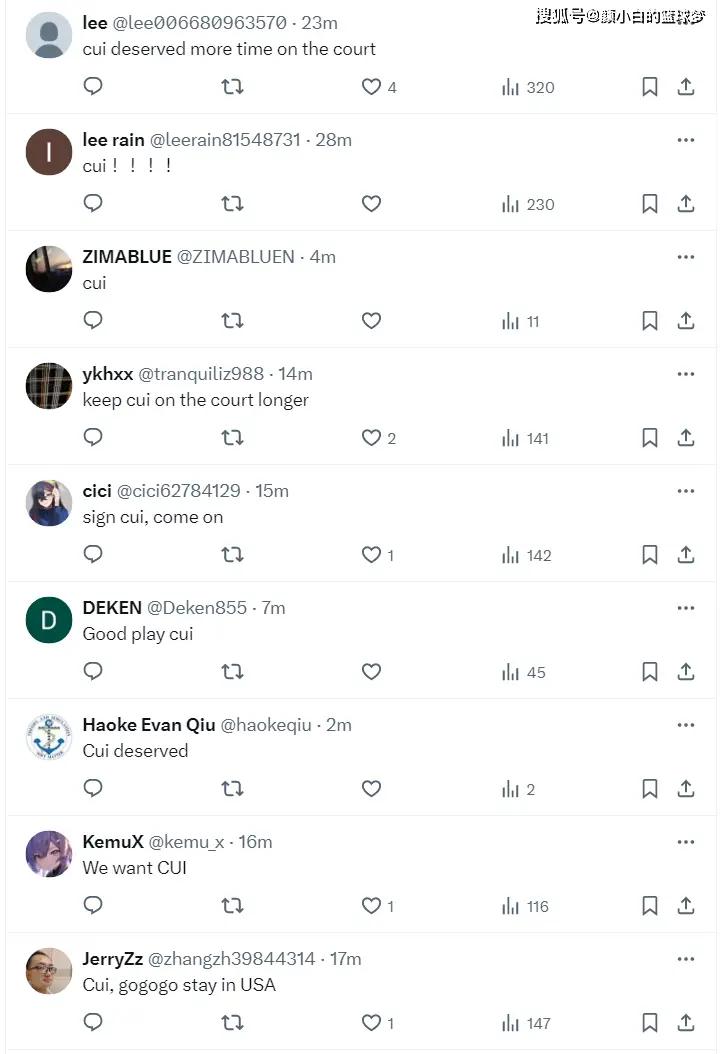
Task: Bookmark JerryZz's "stay in USA" tweet
Action: 649,1023
